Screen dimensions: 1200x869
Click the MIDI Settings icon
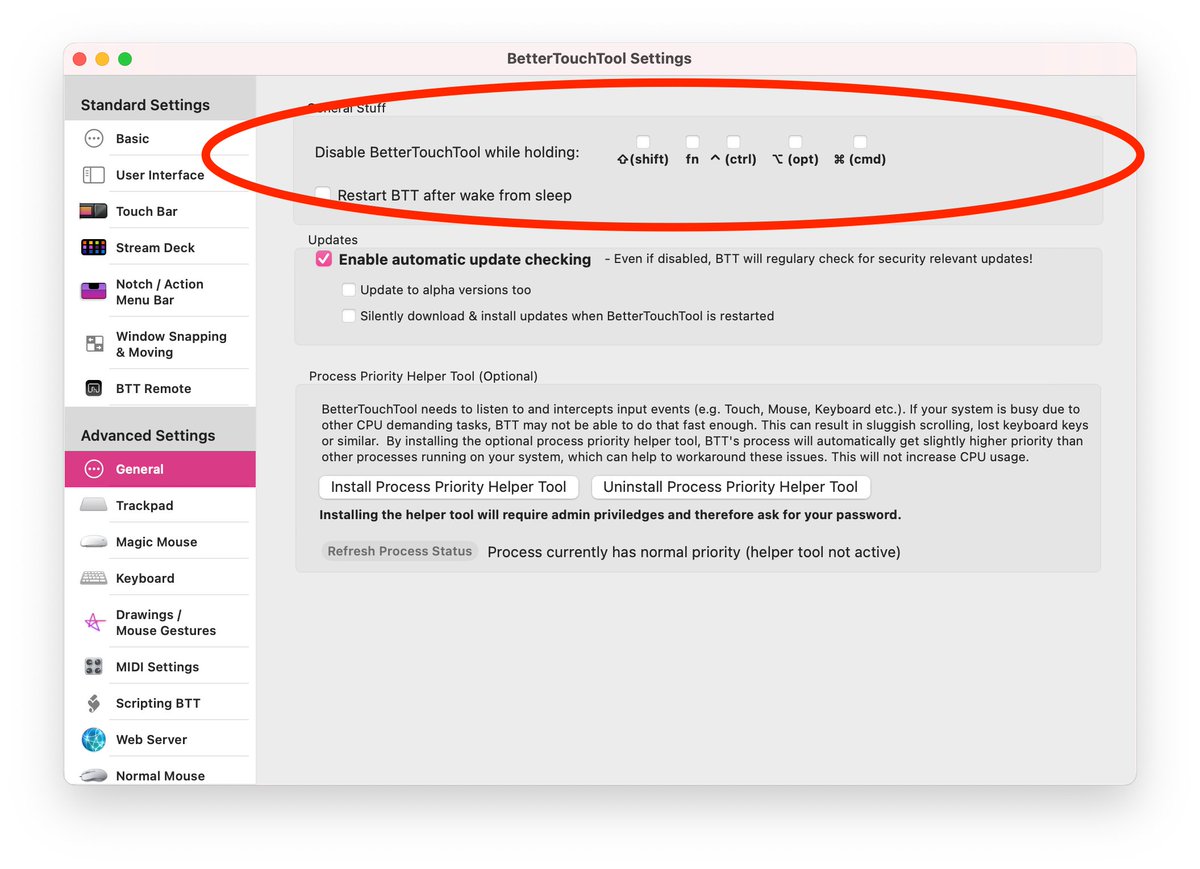[94, 667]
